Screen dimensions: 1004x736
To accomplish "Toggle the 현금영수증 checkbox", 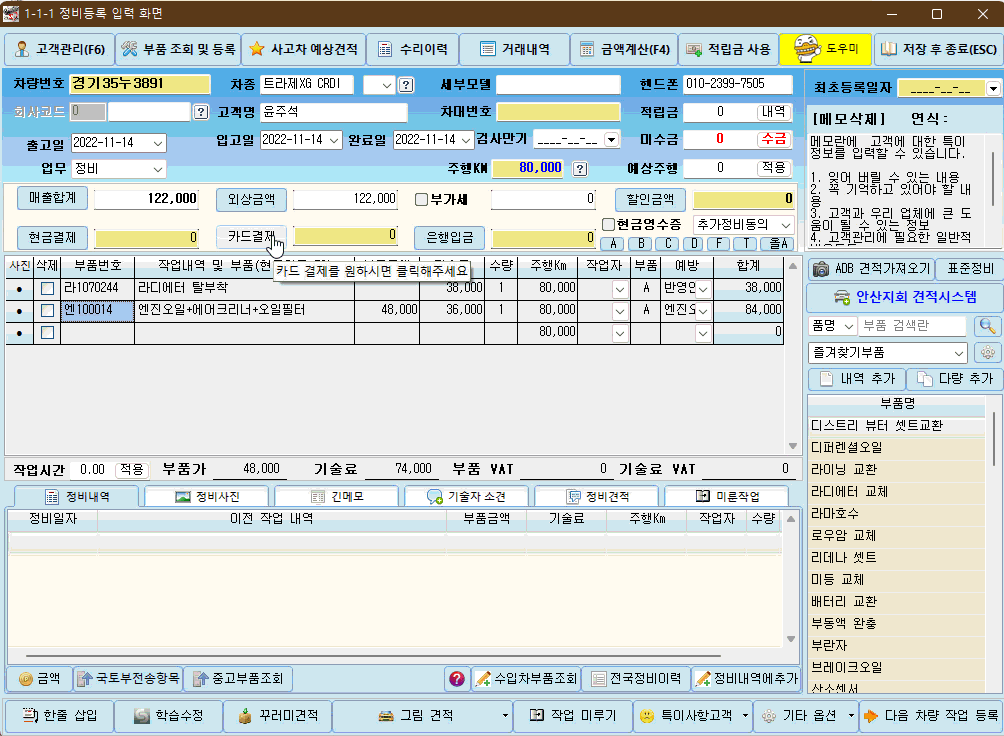I will pos(609,224).
